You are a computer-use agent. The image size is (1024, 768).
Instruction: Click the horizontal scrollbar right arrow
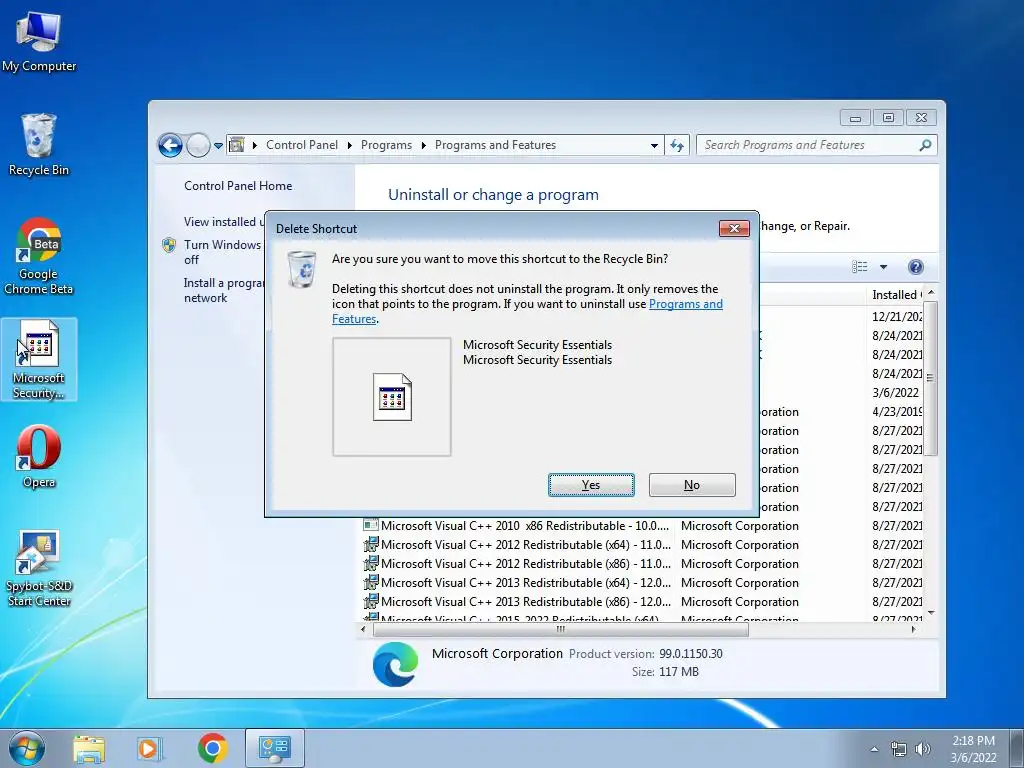click(913, 630)
